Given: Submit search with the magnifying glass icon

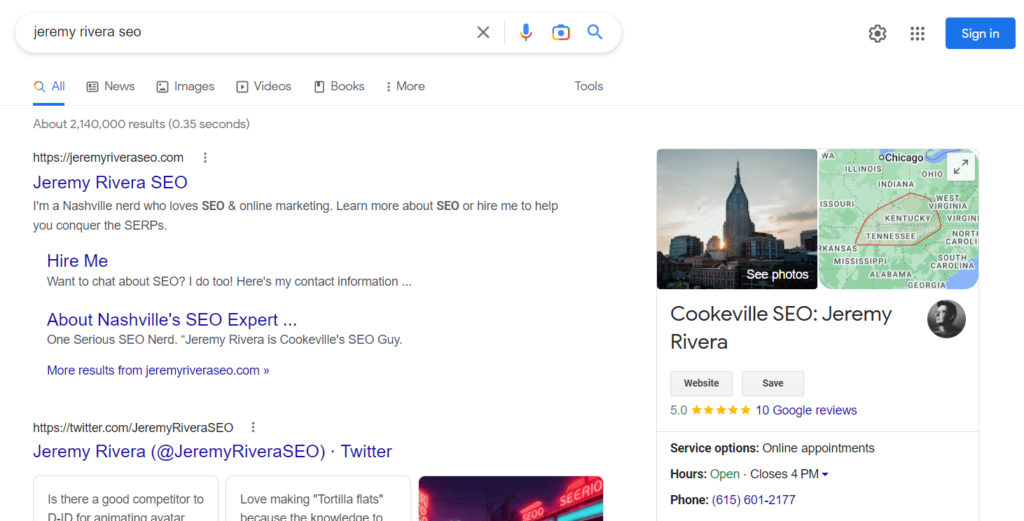Looking at the screenshot, I should point(594,32).
